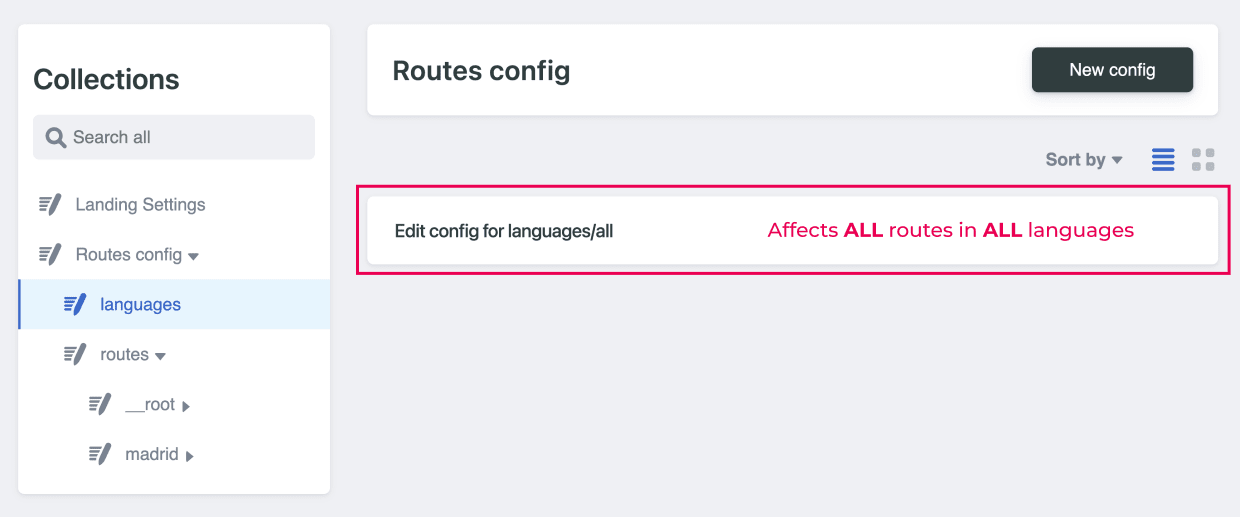Create a New config
This screenshot has width=1240, height=517.
pyautogui.click(x=1112, y=70)
